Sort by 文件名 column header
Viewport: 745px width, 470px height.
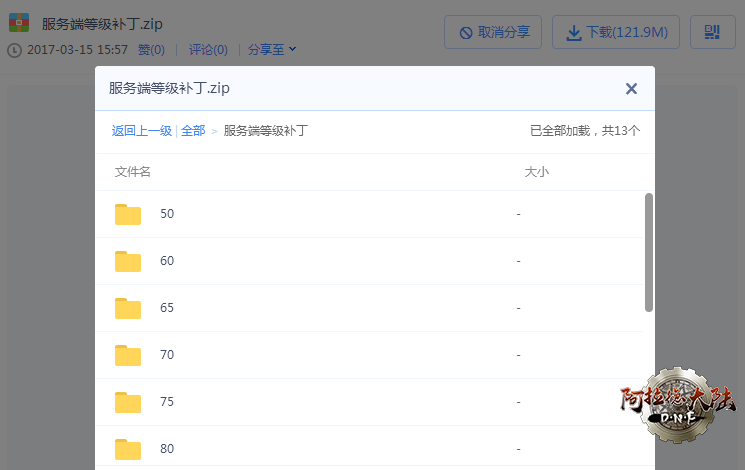tap(133, 172)
